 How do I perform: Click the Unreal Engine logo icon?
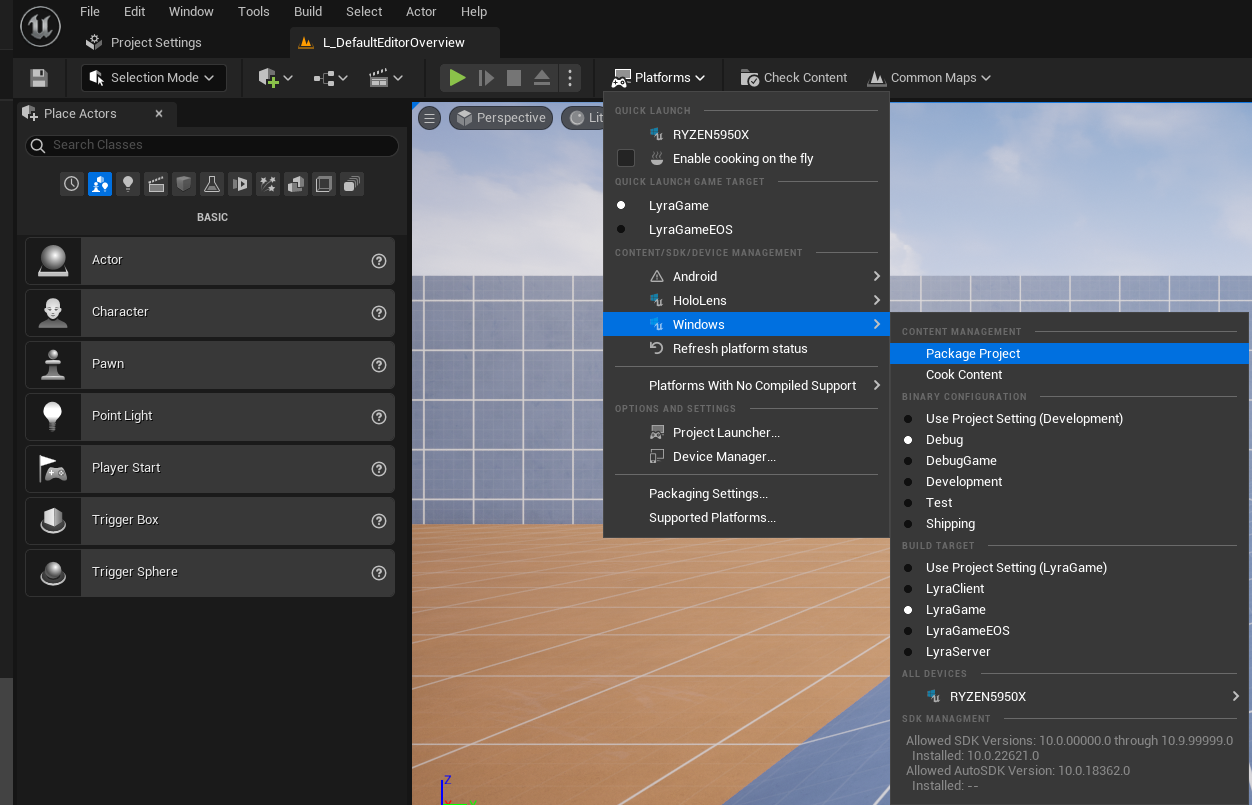[40, 26]
